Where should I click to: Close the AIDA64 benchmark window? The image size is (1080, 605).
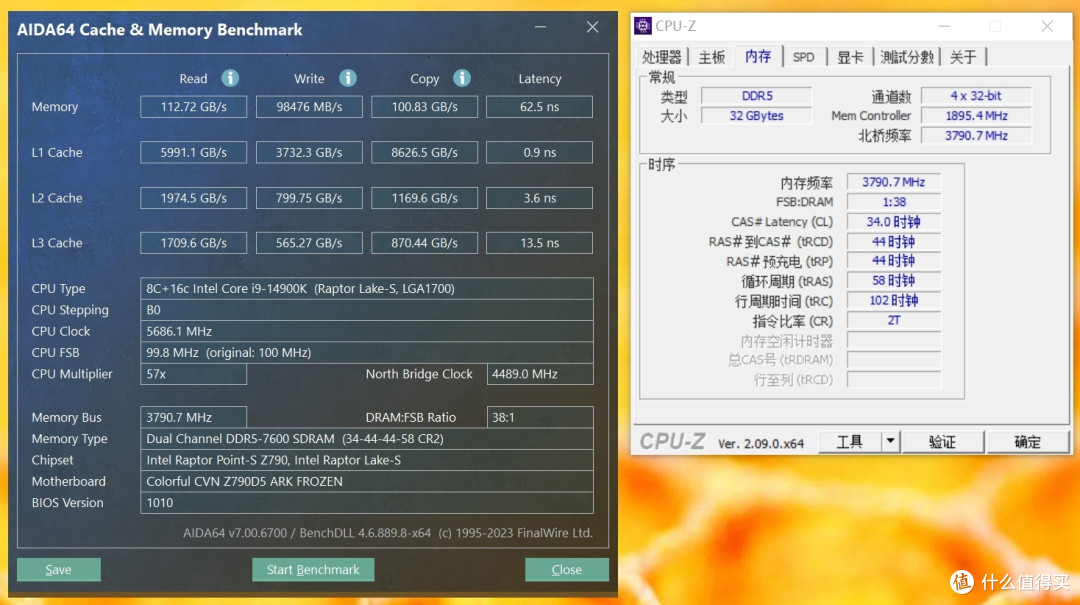[592, 27]
